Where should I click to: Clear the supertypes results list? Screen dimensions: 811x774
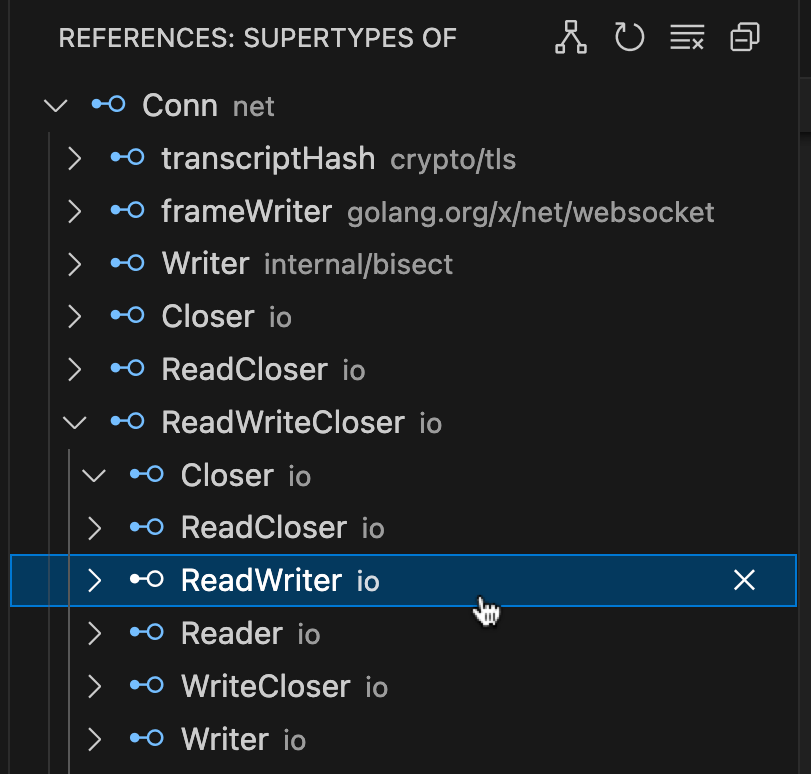tap(687, 36)
